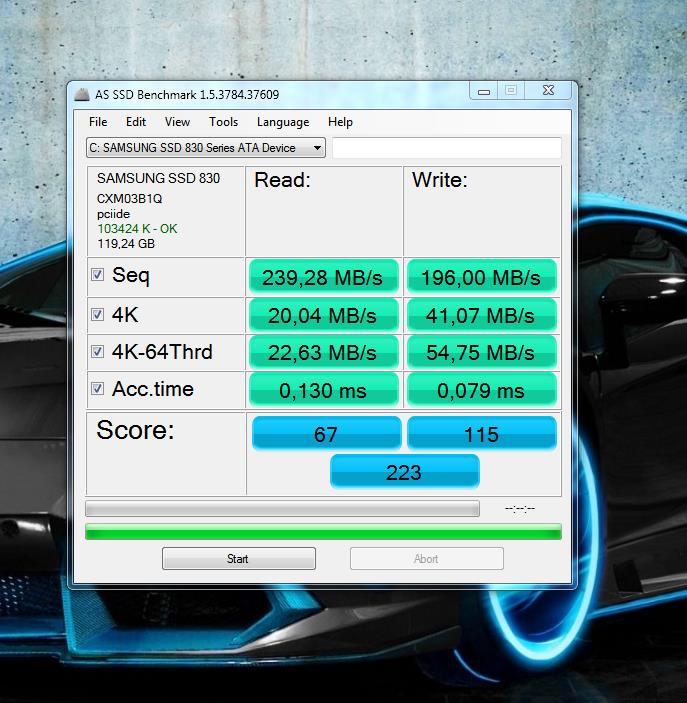Image resolution: width=687 pixels, height=703 pixels.
Task: Open the Tools menu
Action: coord(223,122)
